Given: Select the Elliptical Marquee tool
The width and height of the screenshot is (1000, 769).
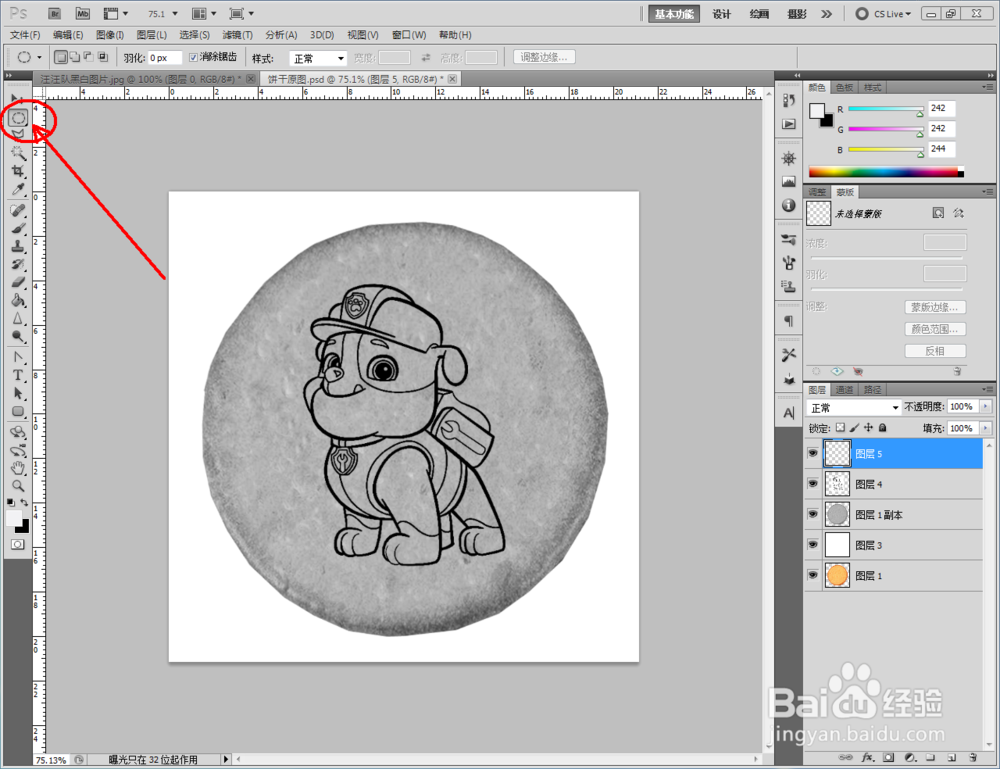Looking at the screenshot, I should [x=18, y=118].
